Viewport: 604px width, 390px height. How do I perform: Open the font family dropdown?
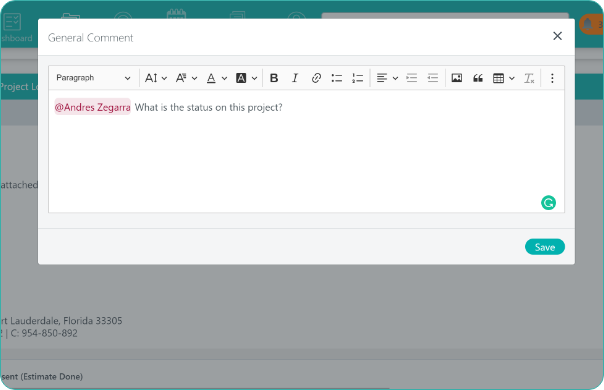pyautogui.click(x=186, y=78)
